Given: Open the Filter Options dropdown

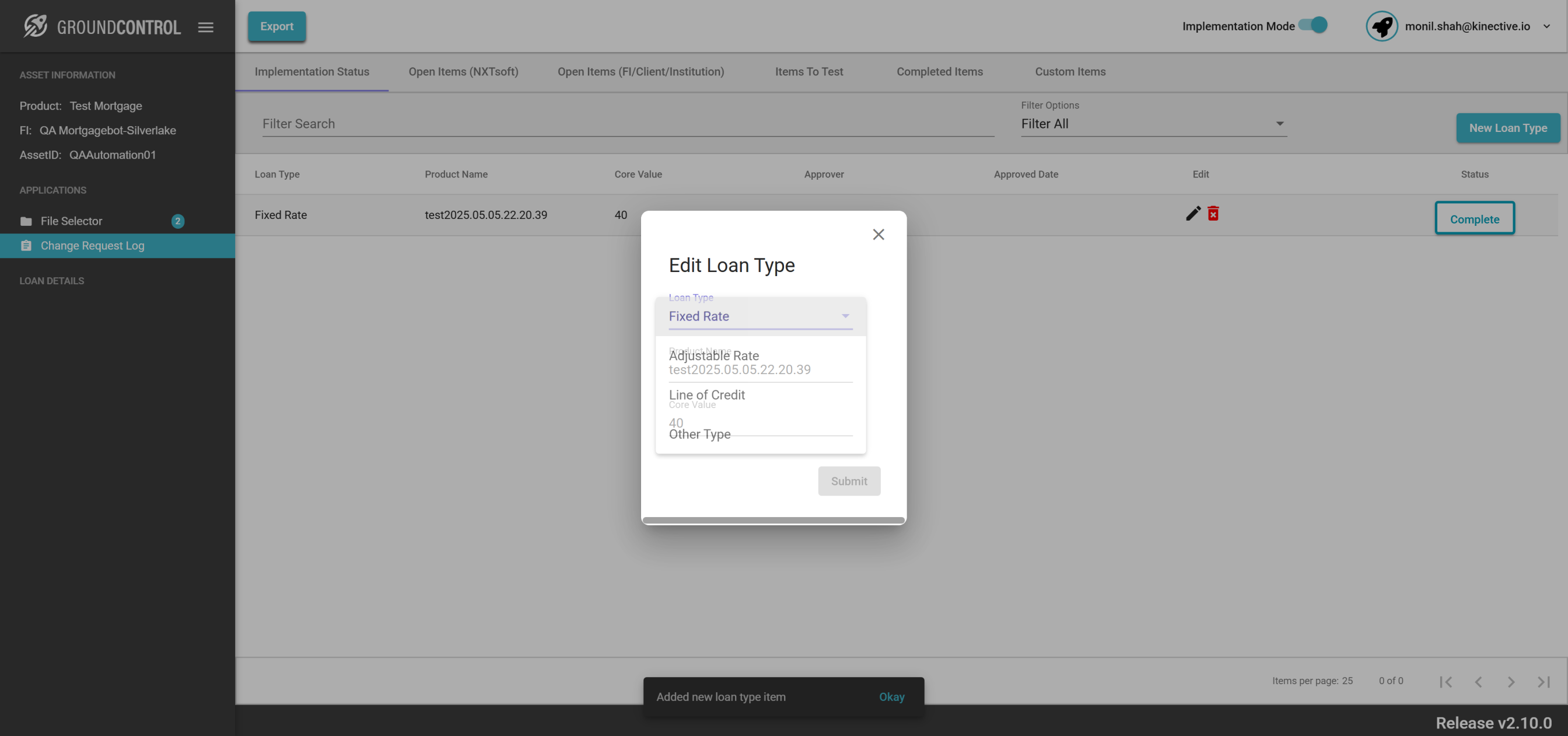Looking at the screenshot, I should 1153,124.
